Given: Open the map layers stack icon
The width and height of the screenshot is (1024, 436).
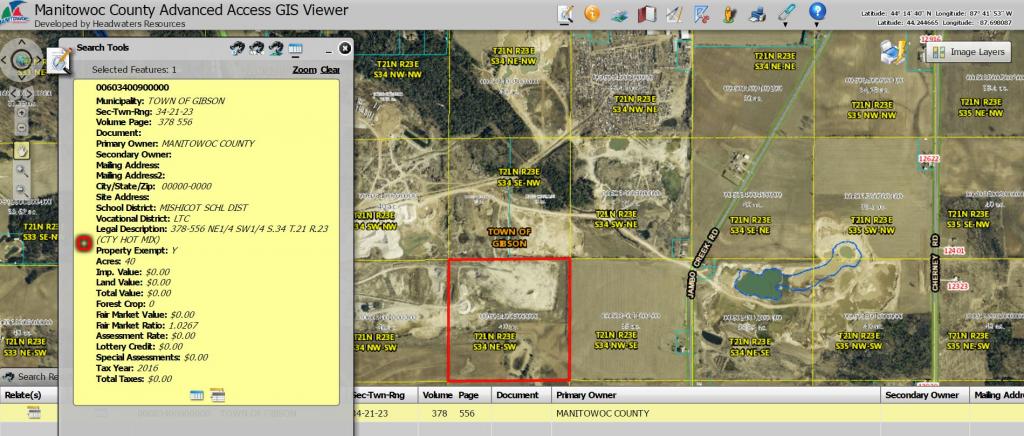Looking at the screenshot, I should point(620,15).
